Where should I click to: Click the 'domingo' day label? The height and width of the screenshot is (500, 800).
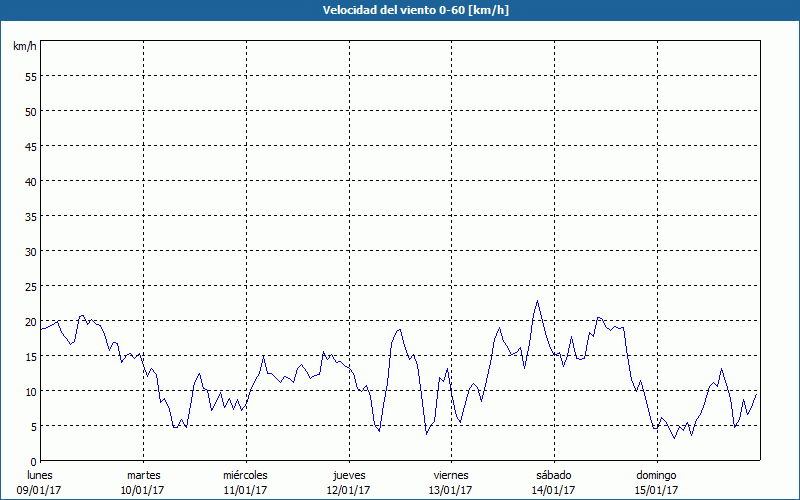pos(656,475)
